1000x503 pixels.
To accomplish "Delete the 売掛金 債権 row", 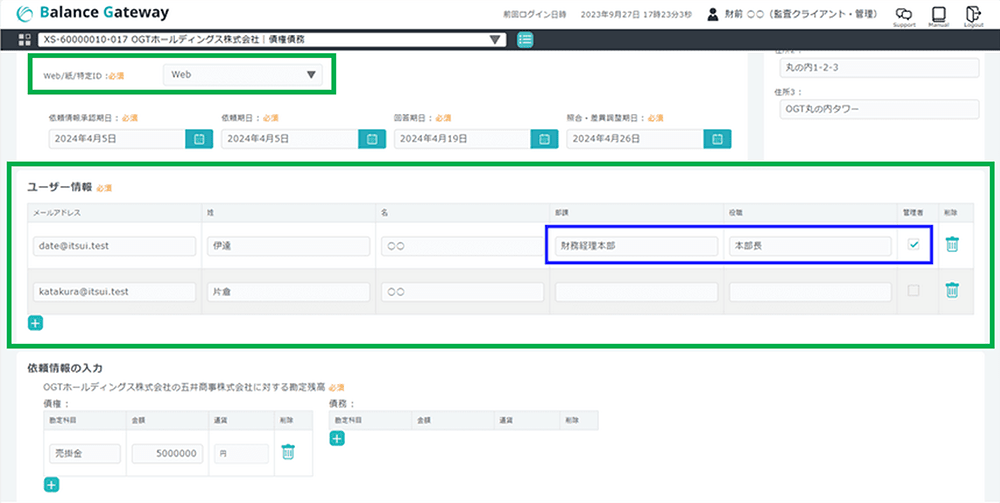I will pyautogui.click(x=288, y=452).
